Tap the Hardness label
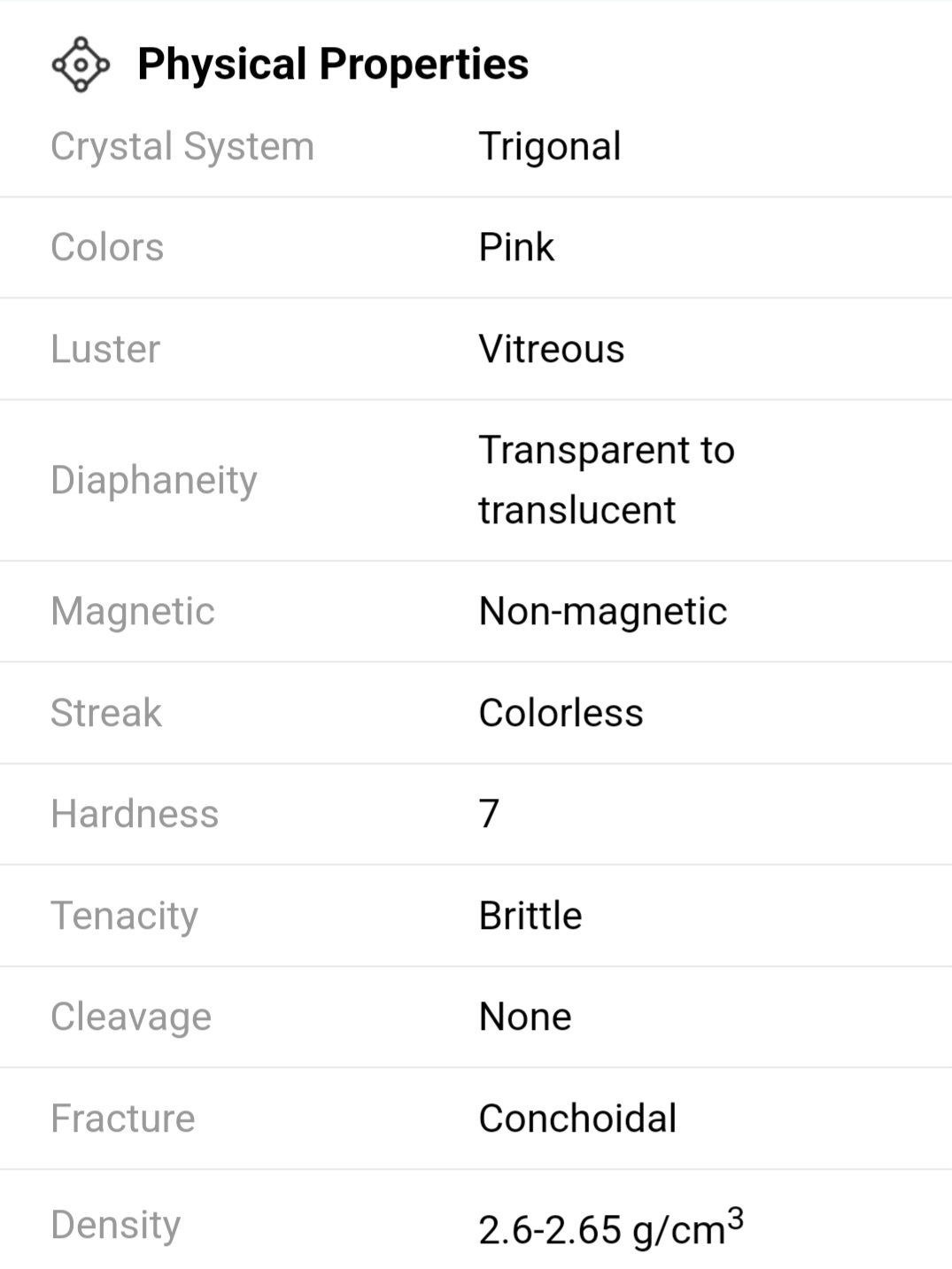 pos(135,815)
